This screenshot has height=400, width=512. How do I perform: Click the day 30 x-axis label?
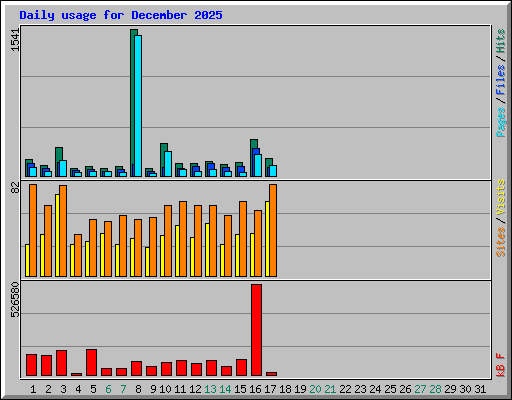click(465, 389)
